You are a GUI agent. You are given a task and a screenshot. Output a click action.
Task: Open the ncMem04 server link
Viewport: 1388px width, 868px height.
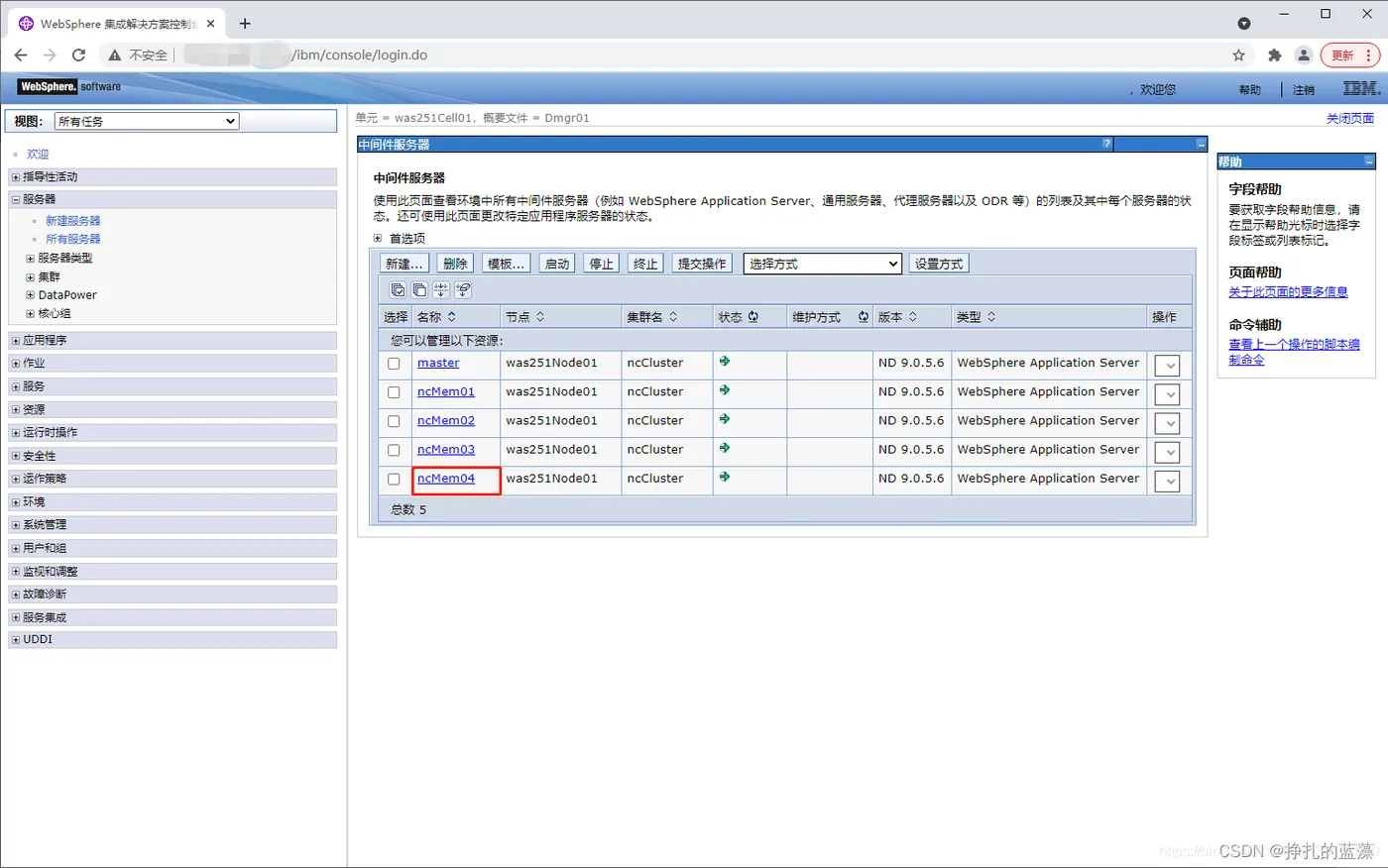coord(446,479)
